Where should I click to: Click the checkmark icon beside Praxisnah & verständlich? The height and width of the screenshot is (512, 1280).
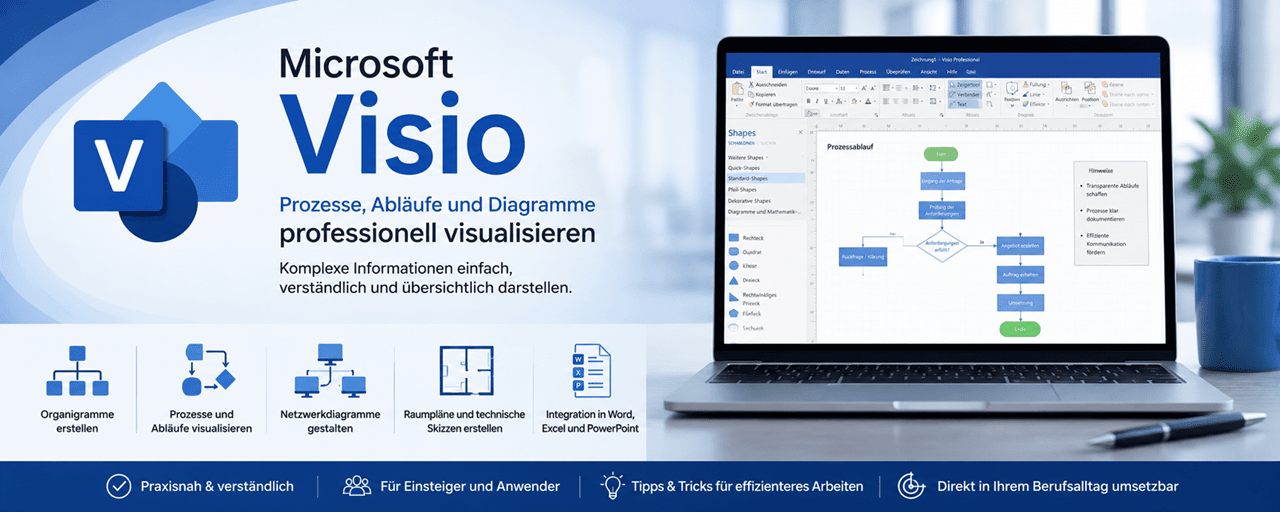coord(119,486)
